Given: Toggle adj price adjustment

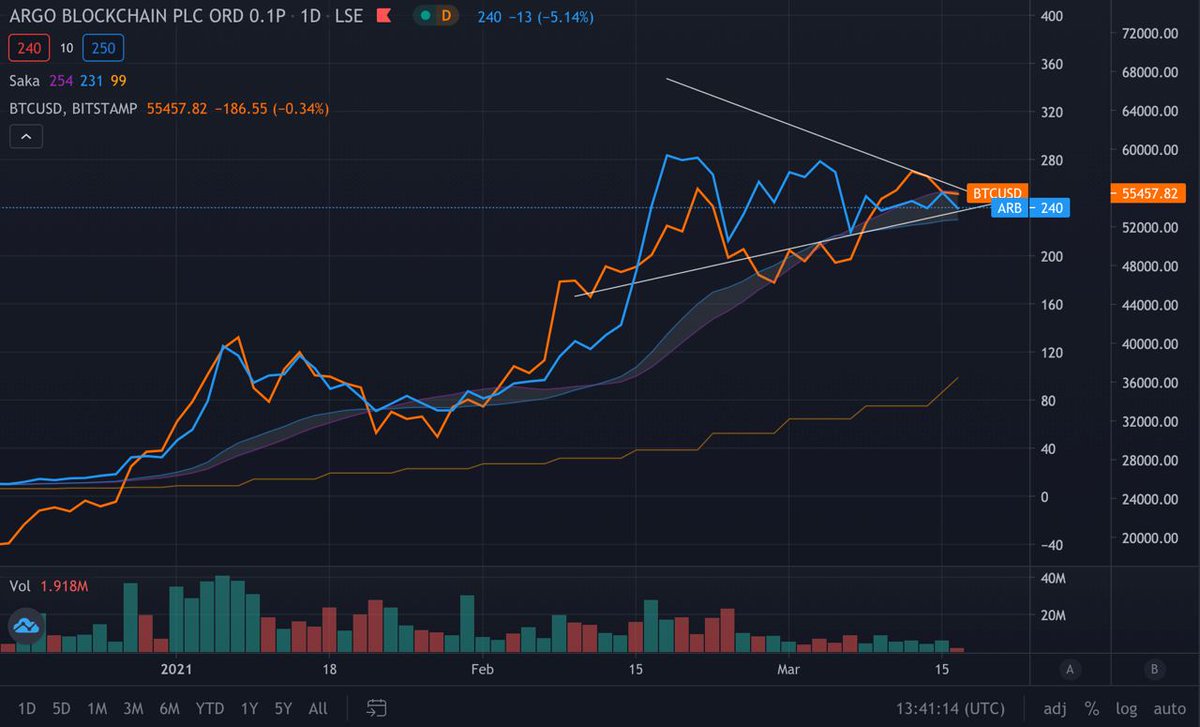Looking at the screenshot, I should (x=1055, y=708).
